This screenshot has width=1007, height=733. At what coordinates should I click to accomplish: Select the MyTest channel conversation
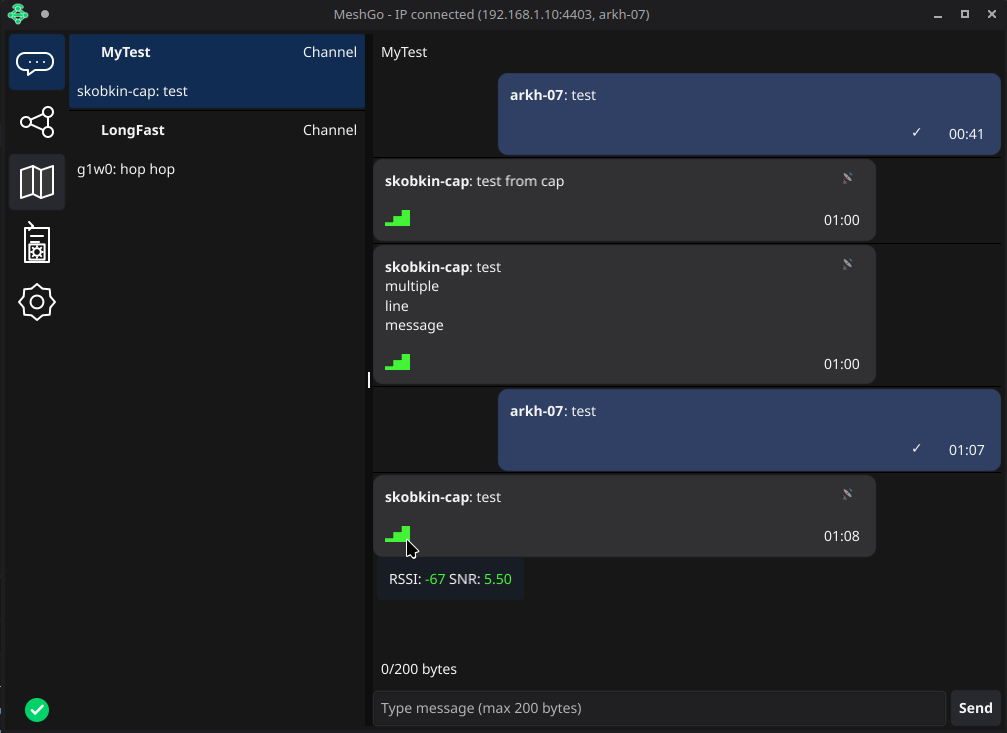tap(217, 71)
